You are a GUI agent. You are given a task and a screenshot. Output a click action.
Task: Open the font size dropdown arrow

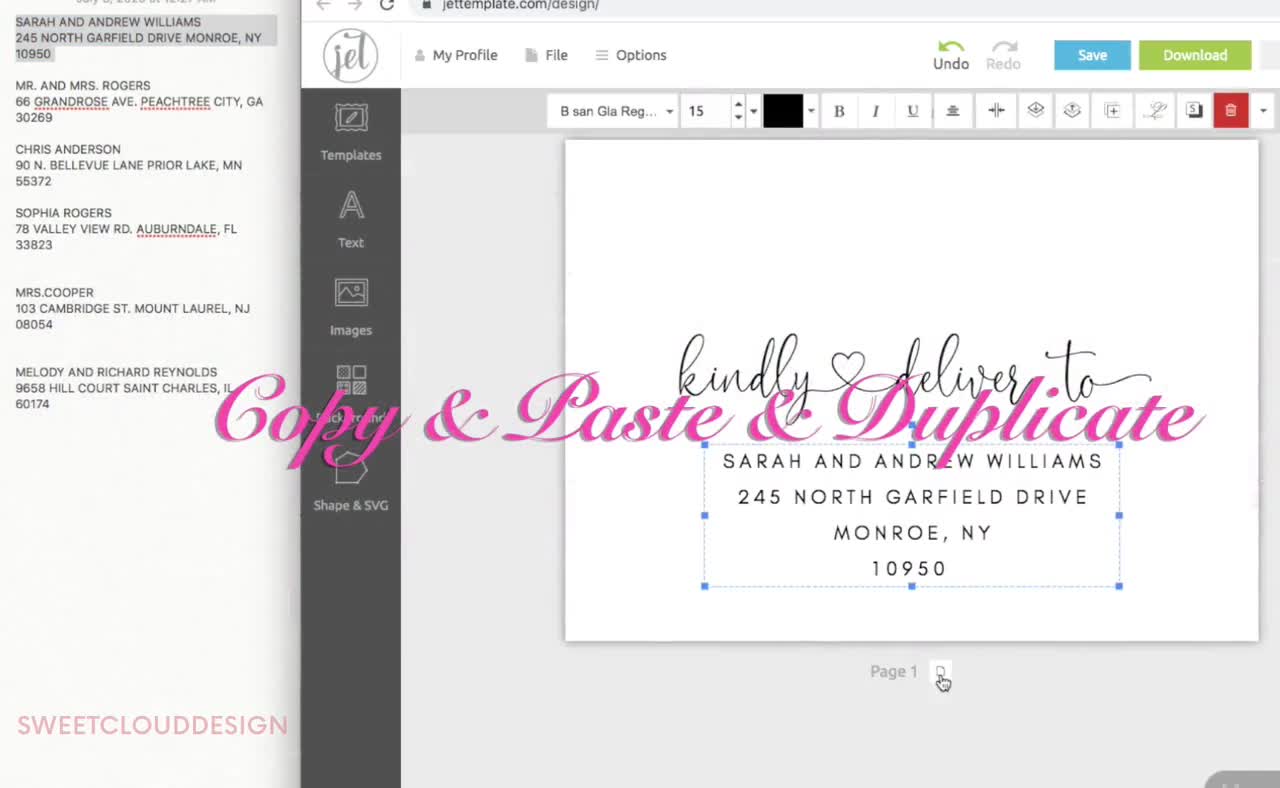[x=753, y=111]
